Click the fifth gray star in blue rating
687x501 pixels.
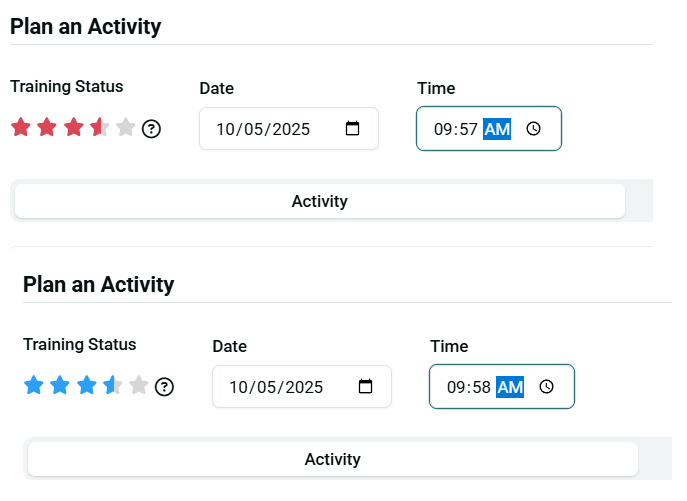click(138, 385)
